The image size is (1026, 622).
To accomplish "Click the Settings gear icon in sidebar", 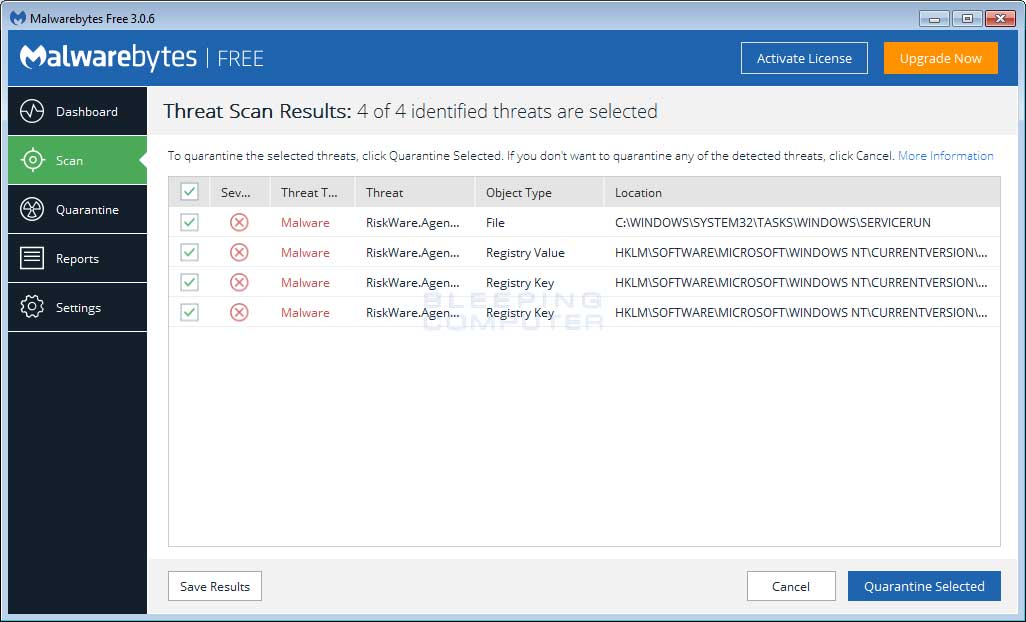I will (32, 307).
